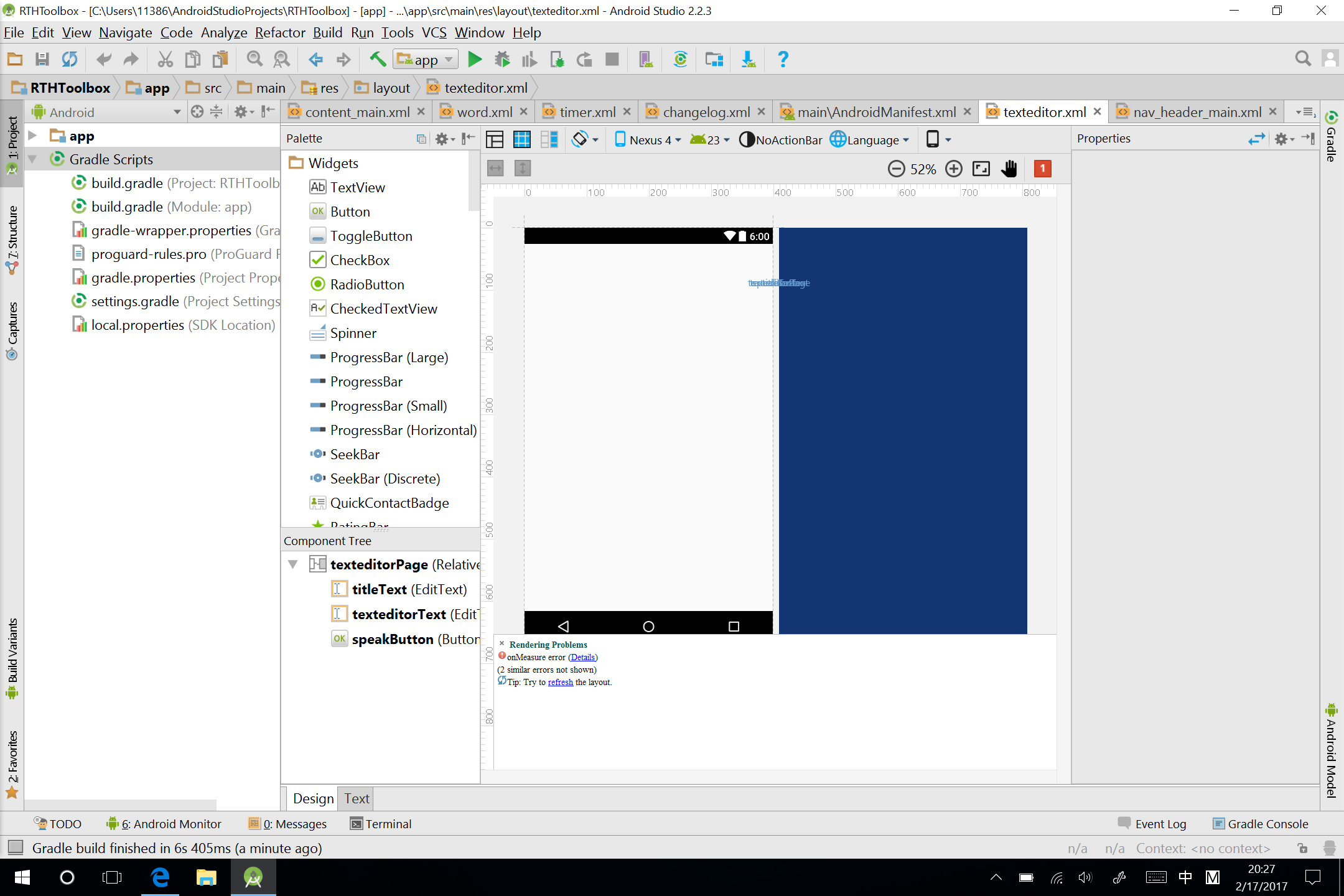The width and height of the screenshot is (1344, 896).
Task: Open the Nexus 4 device dropdown
Action: coord(648,139)
